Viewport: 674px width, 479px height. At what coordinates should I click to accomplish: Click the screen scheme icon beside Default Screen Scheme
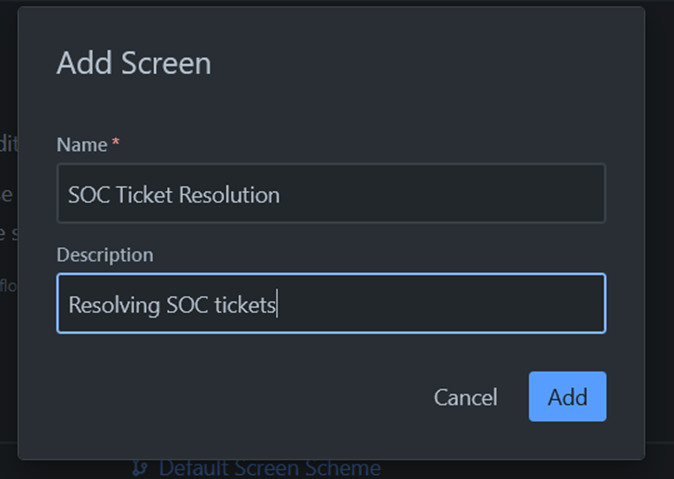coord(140,467)
